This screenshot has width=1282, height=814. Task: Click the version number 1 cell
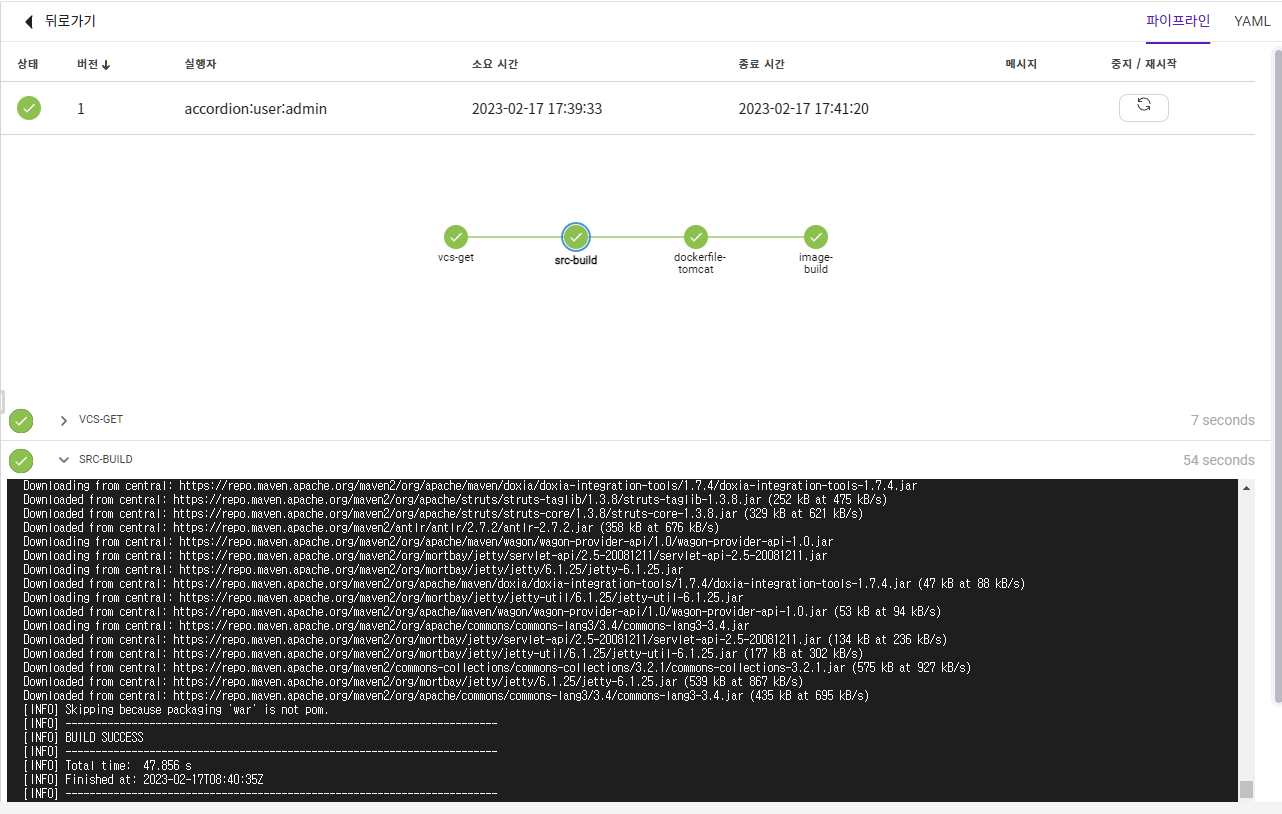point(81,108)
